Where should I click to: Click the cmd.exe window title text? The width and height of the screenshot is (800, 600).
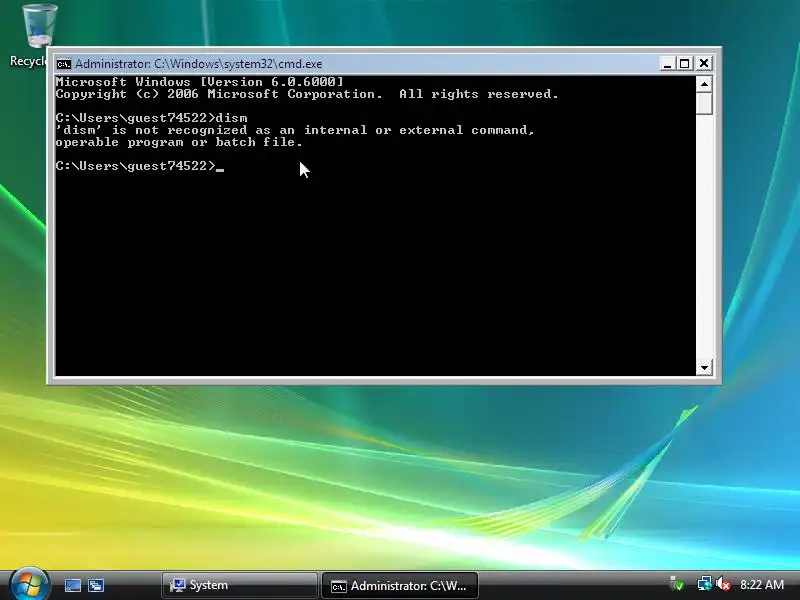tap(198, 64)
